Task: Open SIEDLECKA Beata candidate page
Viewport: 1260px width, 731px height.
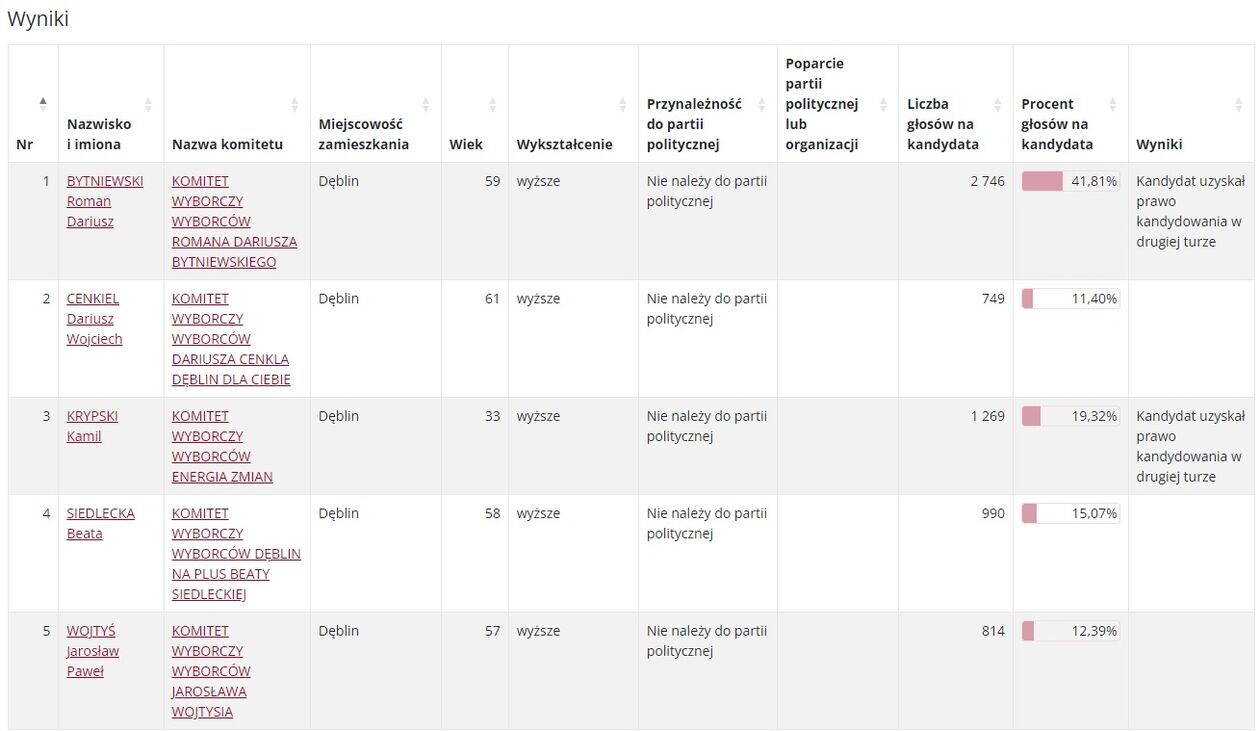Action: (x=100, y=523)
